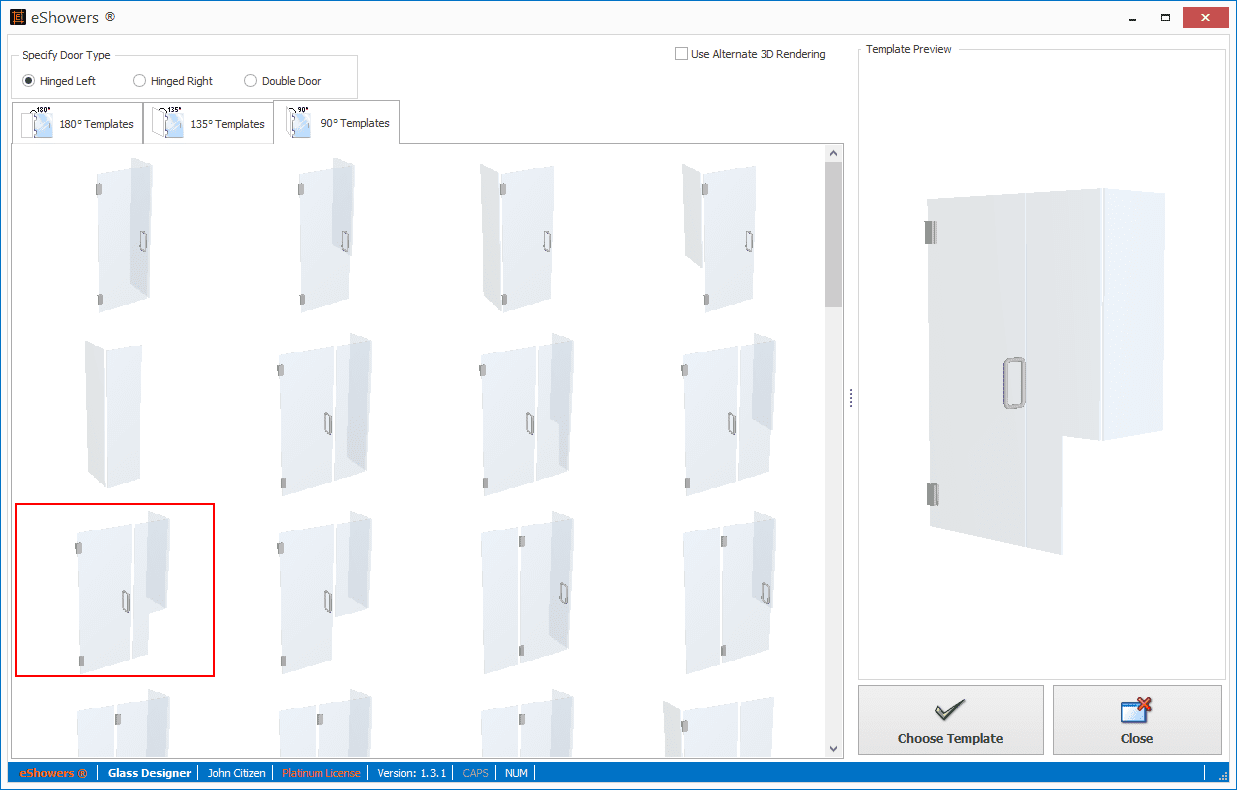Click the eShowers app icon in title bar
Image resolution: width=1237 pixels, height=790 pixels.
point(18,17)
